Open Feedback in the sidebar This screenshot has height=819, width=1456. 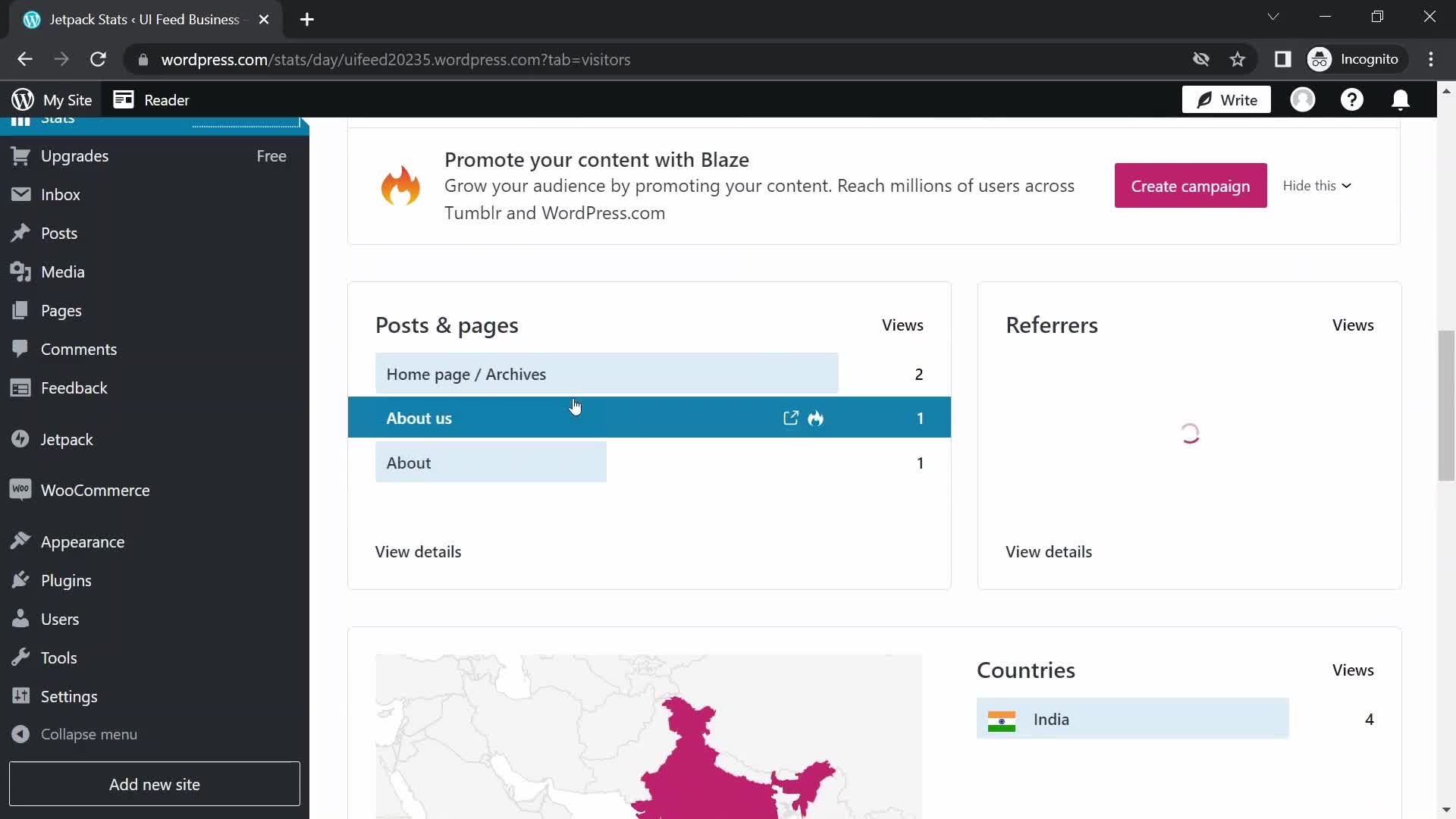pos(155,388)
